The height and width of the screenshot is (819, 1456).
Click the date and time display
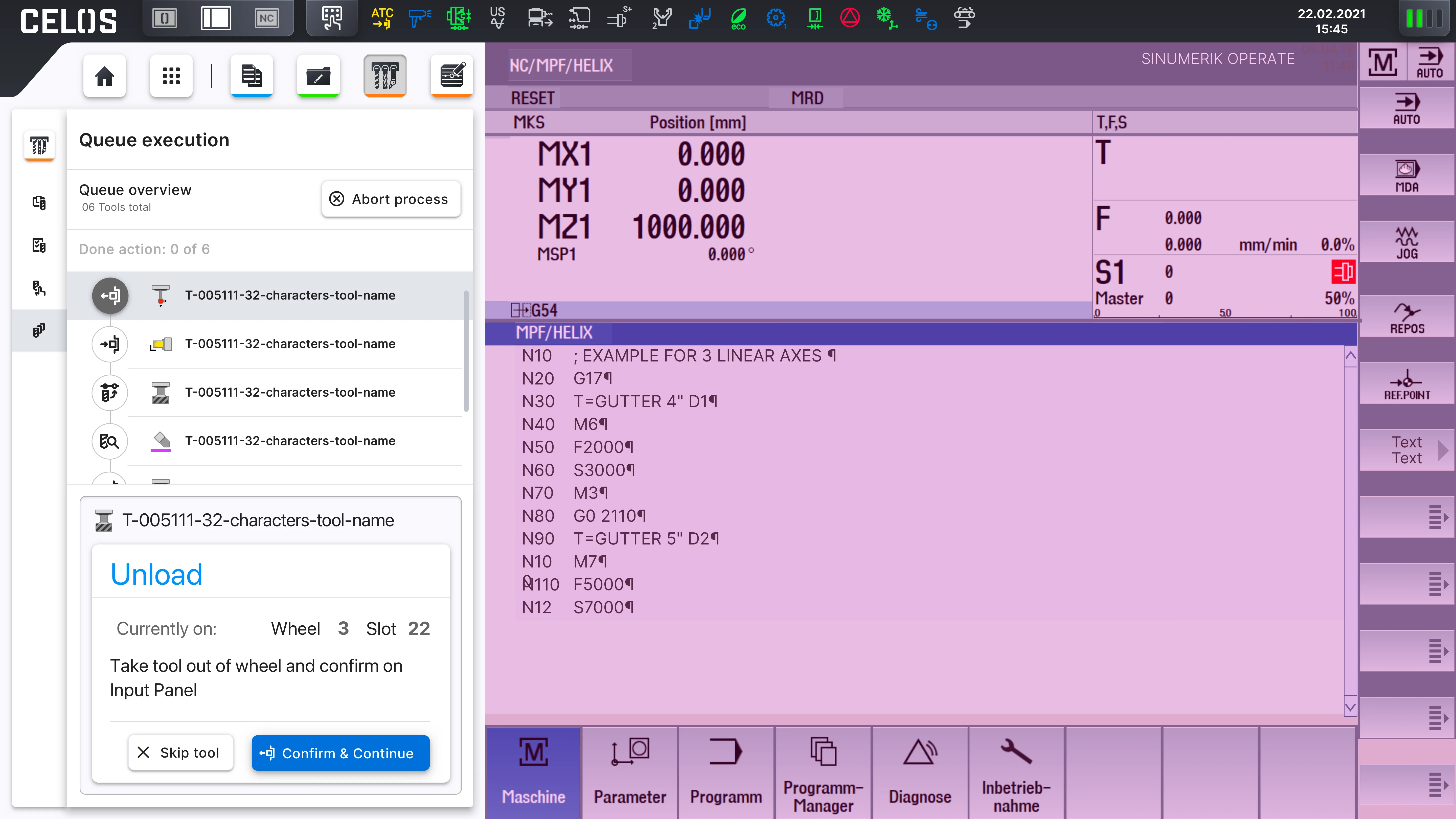pyautogui.click(x=1331, y=21)
